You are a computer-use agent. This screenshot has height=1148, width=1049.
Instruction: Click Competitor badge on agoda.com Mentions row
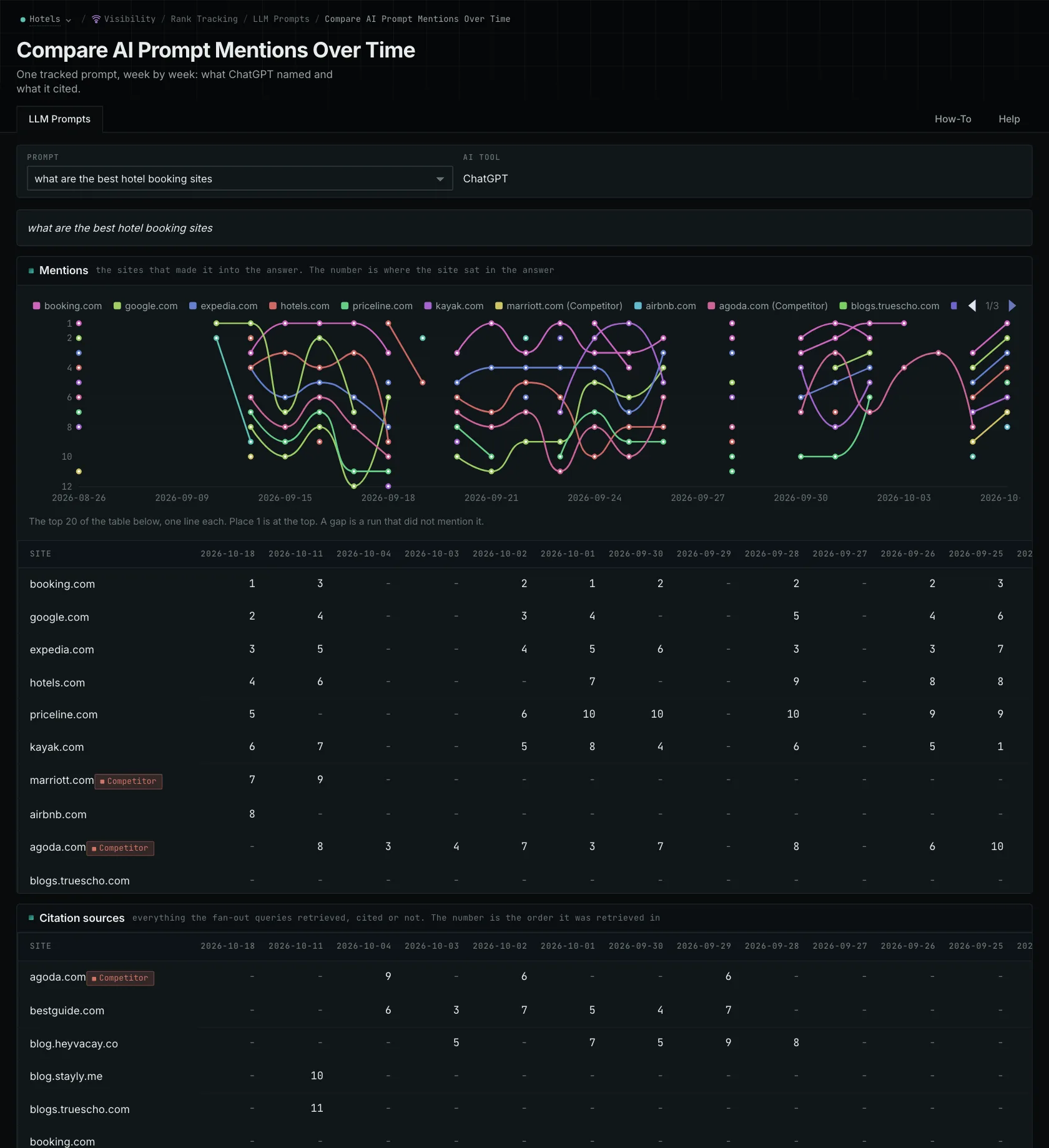(121, 848)
